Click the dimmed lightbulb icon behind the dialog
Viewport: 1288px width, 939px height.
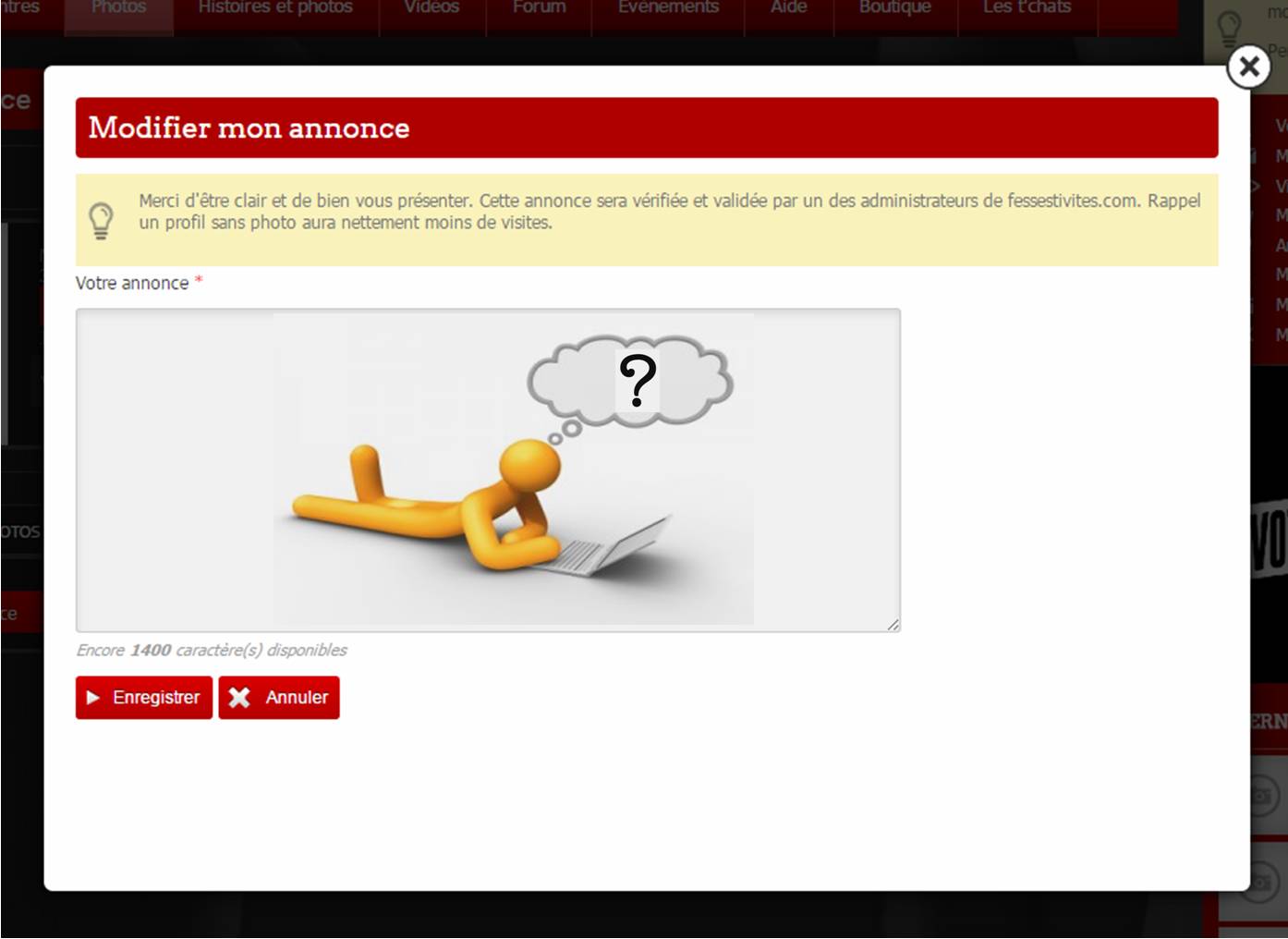click(x=1228, y=30)
